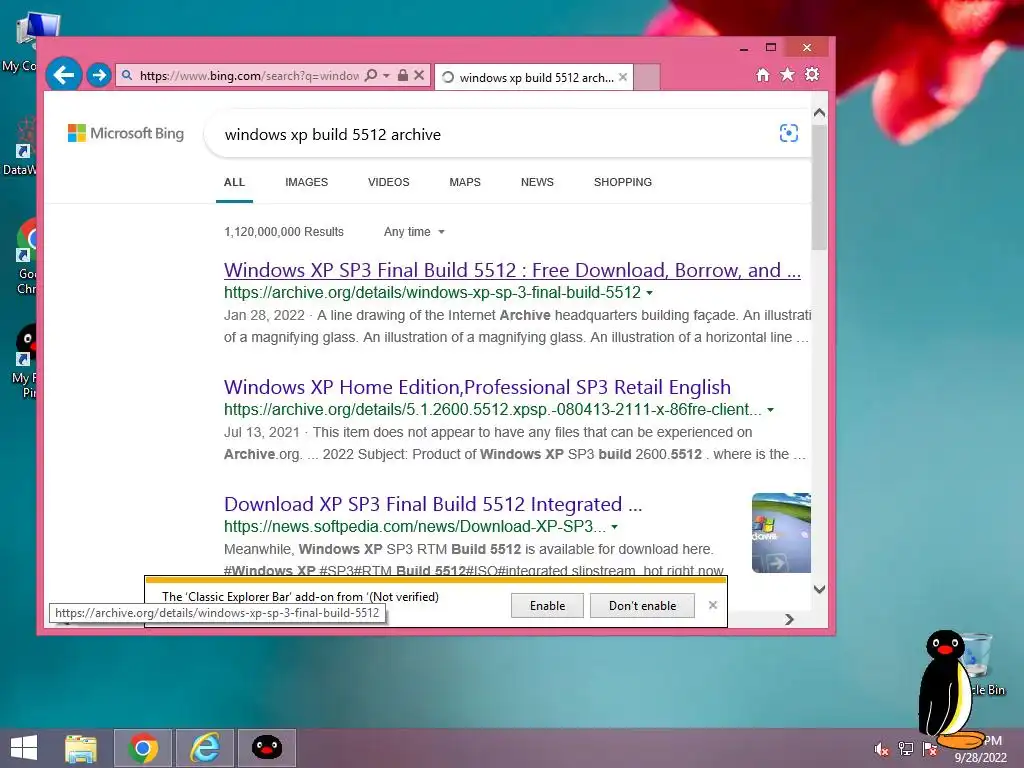Switch to the IMAGES results tab

pyautogui.click(x=306, y=182)
